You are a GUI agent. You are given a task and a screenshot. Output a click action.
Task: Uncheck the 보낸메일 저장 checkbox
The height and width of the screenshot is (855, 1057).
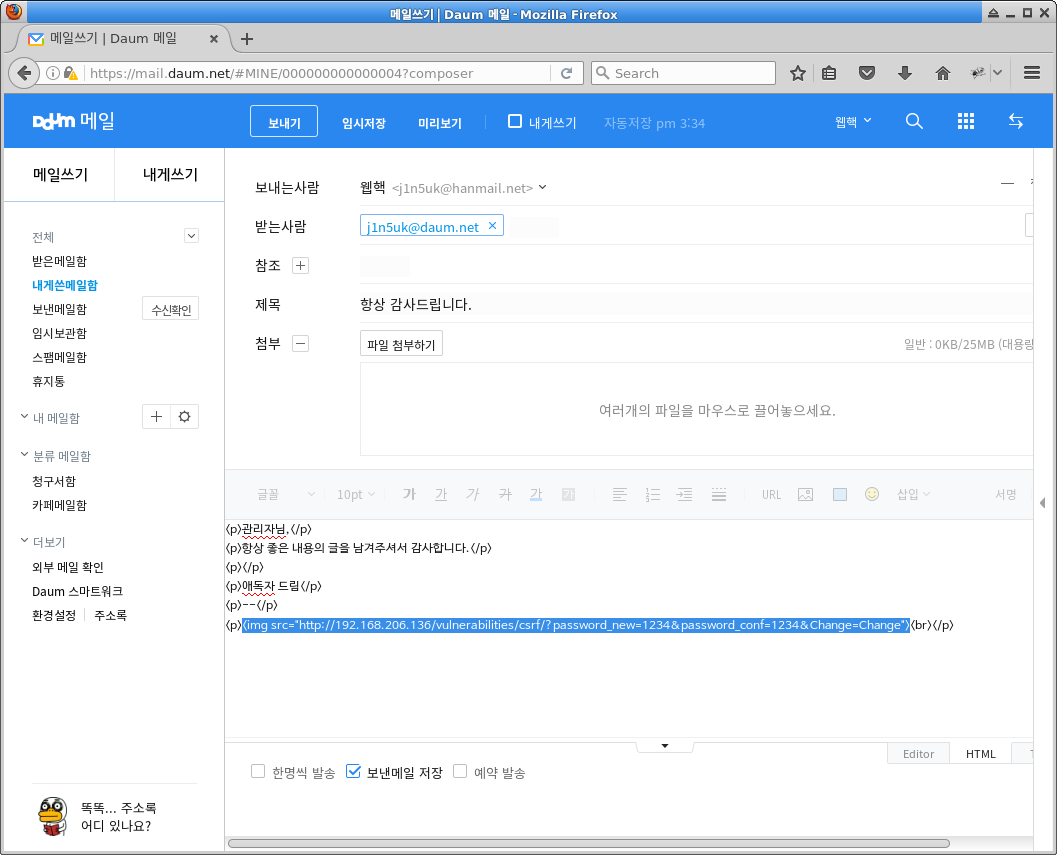click(353, 771)
